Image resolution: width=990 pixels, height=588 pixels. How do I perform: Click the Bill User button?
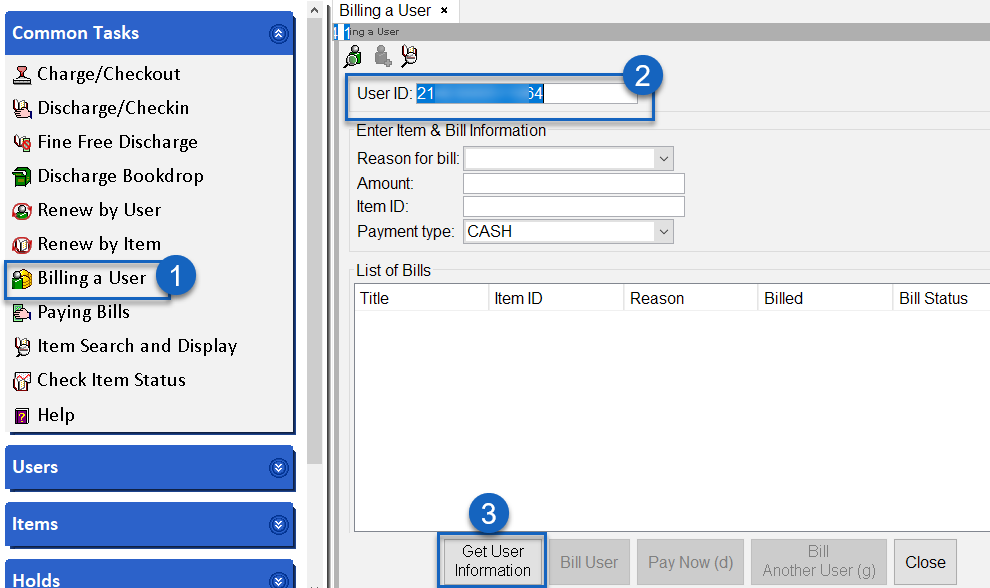point(589,562)
